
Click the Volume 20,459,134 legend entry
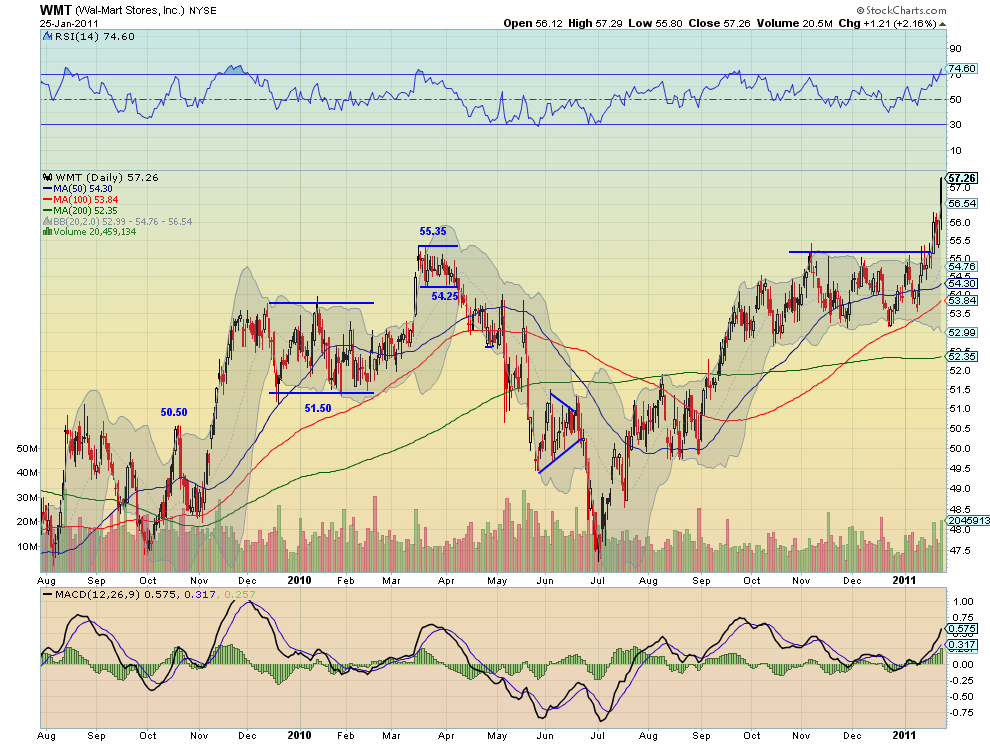95,232
